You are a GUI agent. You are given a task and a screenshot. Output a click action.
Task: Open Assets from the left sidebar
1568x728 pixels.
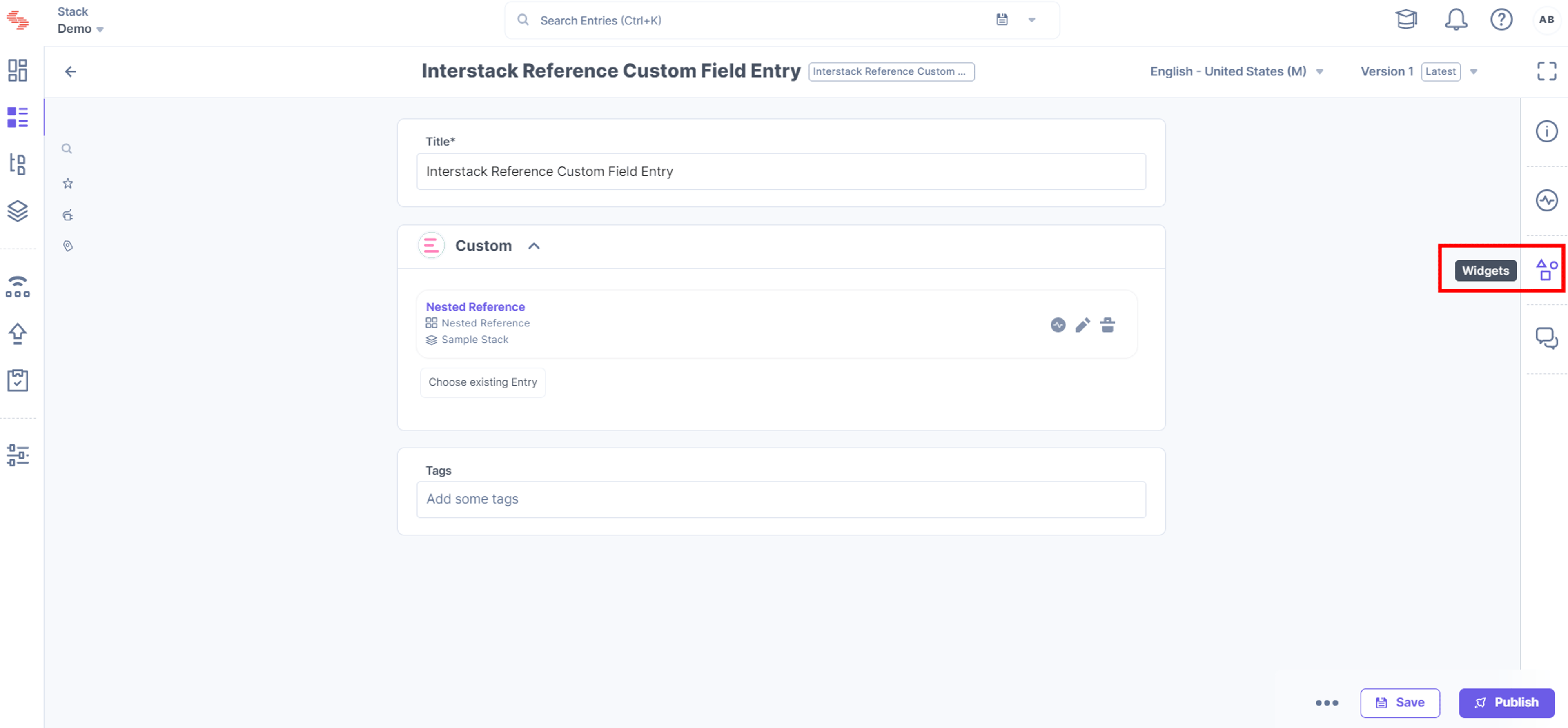[x=18, y=211]
